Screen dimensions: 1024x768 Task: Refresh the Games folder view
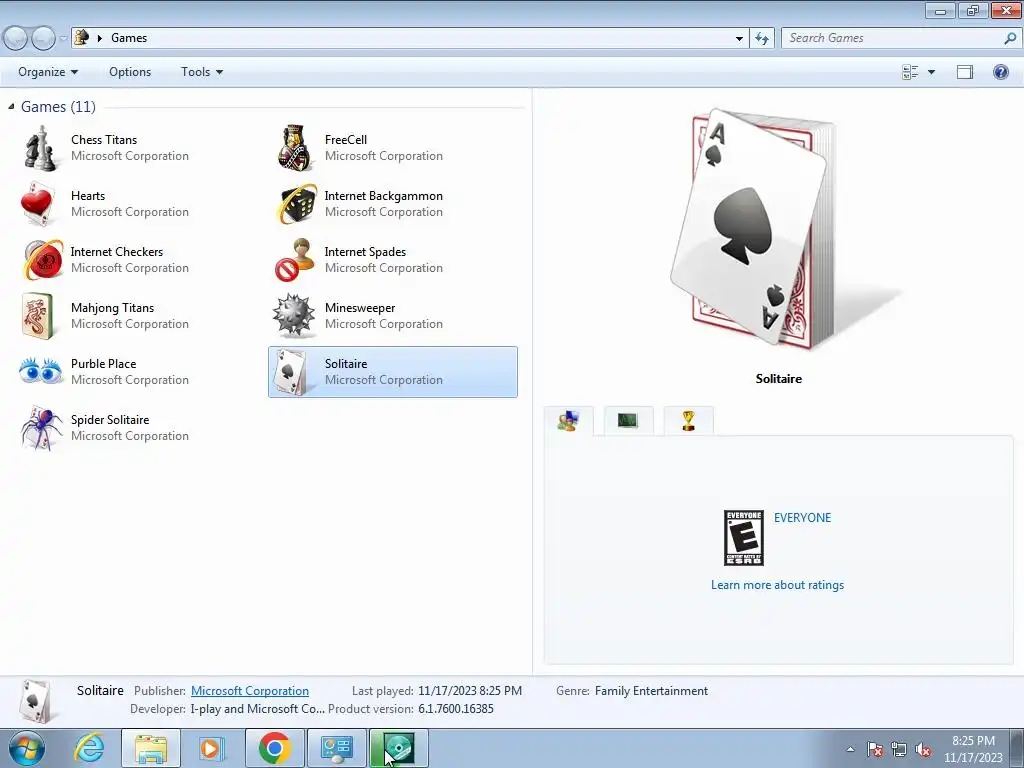pyautogui.click(x=761, y=38)
